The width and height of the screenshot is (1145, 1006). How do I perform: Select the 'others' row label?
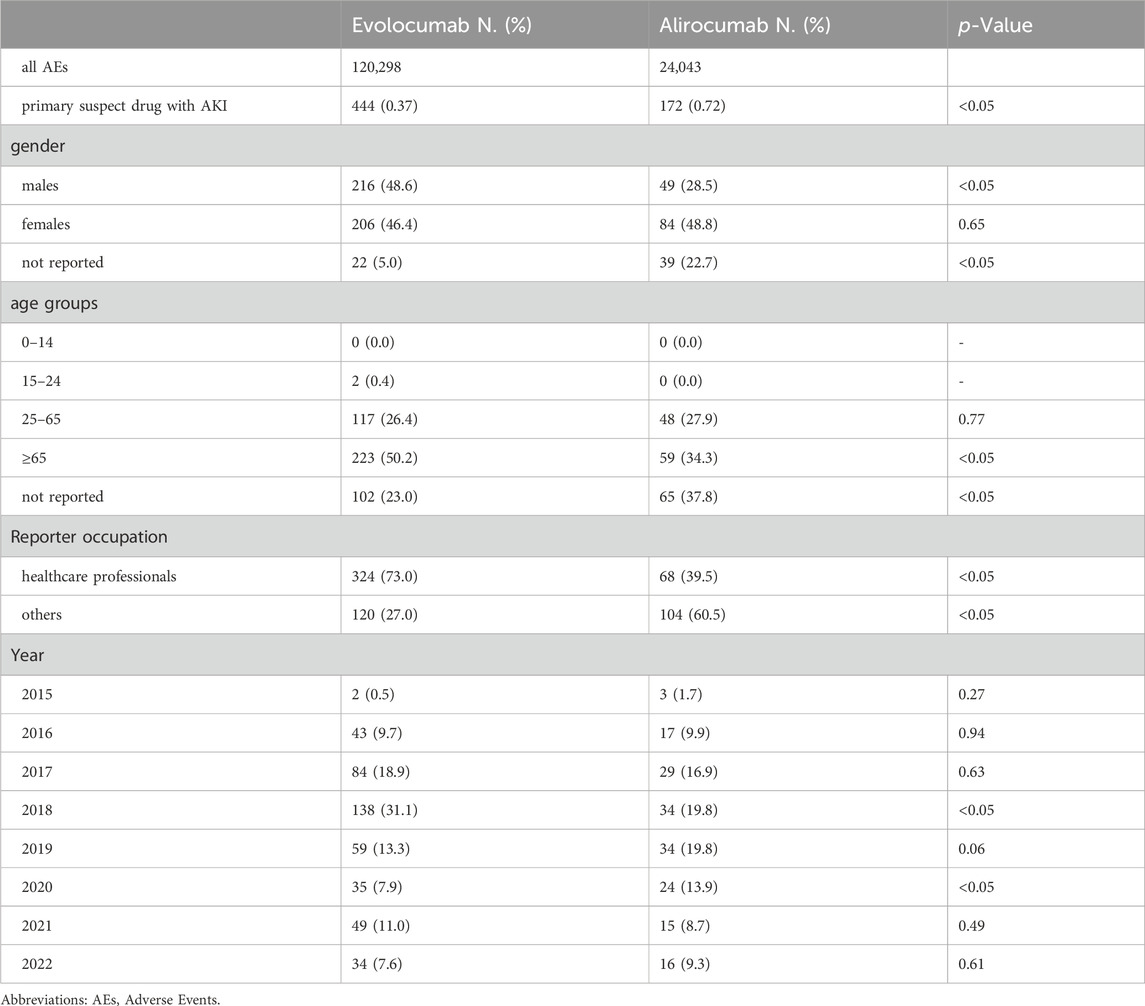(x=42, y=615)
